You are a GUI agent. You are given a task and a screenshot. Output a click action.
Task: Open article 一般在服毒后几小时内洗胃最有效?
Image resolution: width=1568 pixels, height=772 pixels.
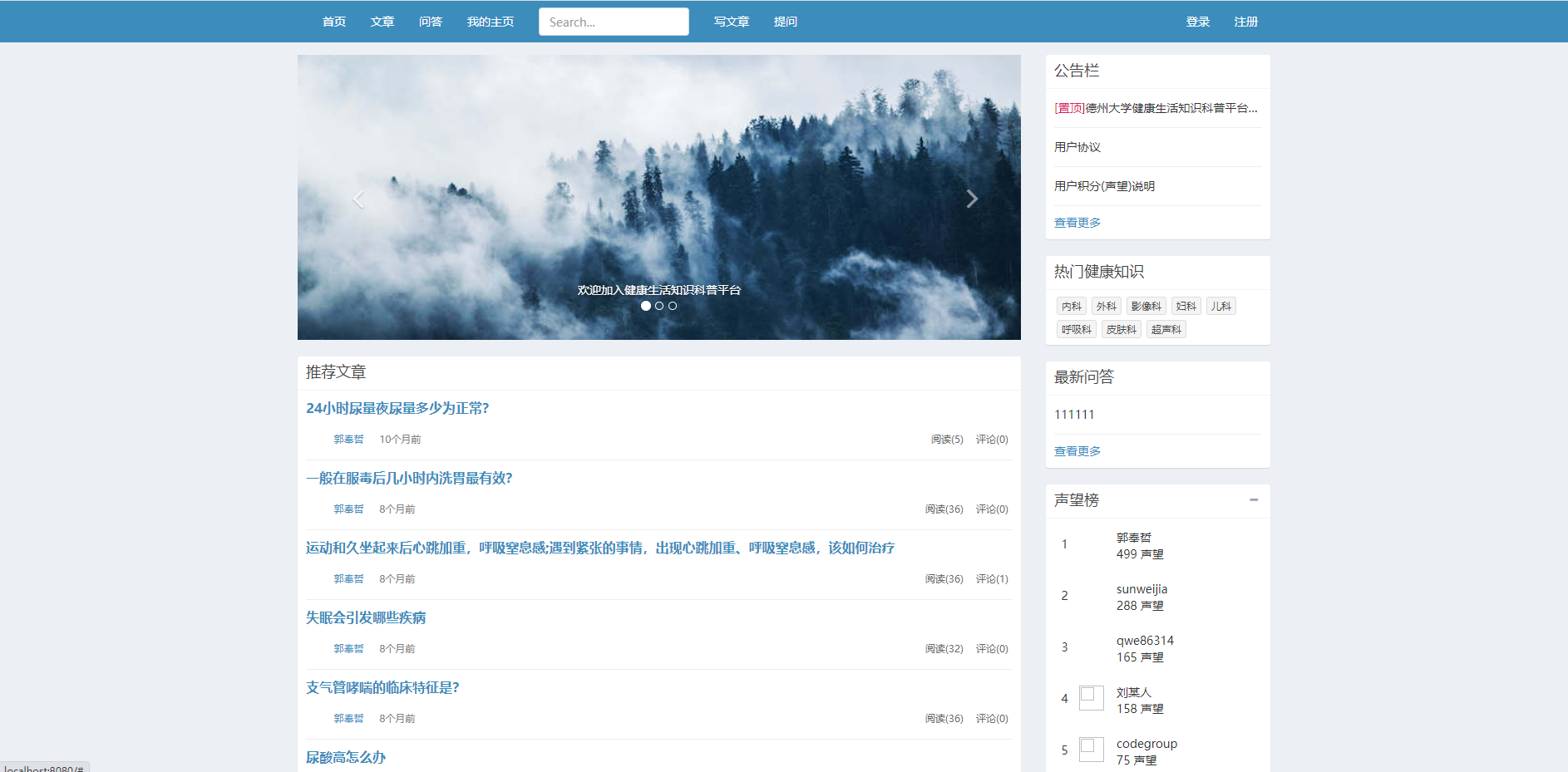[409, 478]
